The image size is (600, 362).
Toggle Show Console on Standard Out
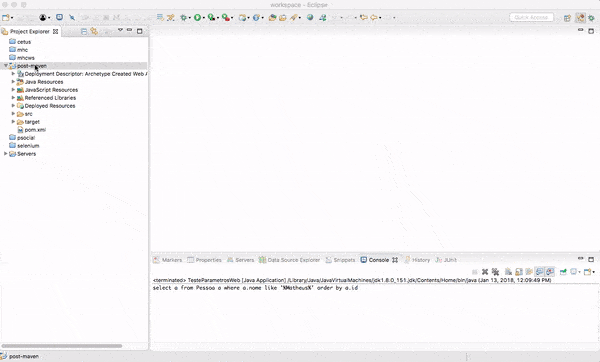(539, 272)
